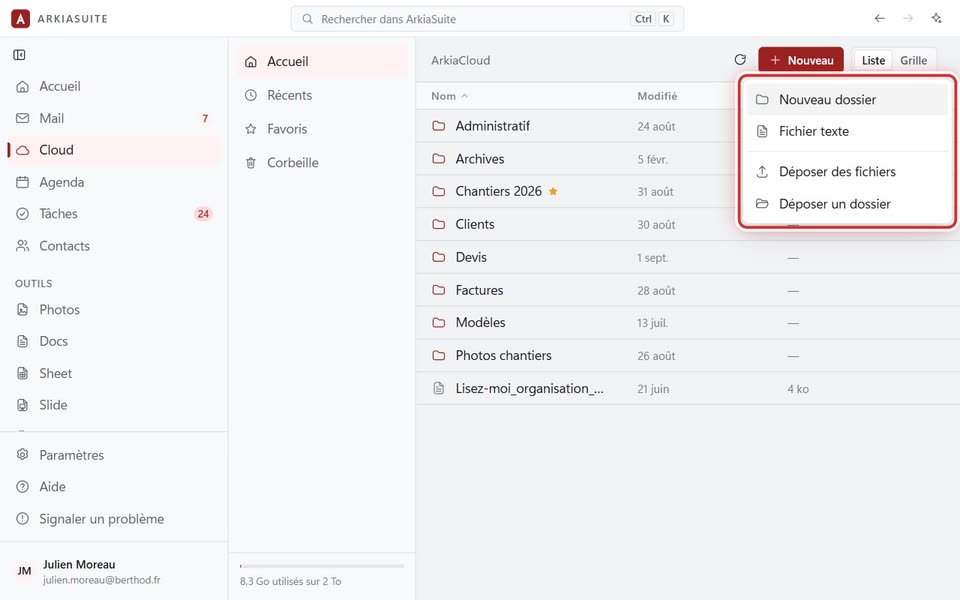
Task: Open the Contacts section
Action: pos(113,246)
